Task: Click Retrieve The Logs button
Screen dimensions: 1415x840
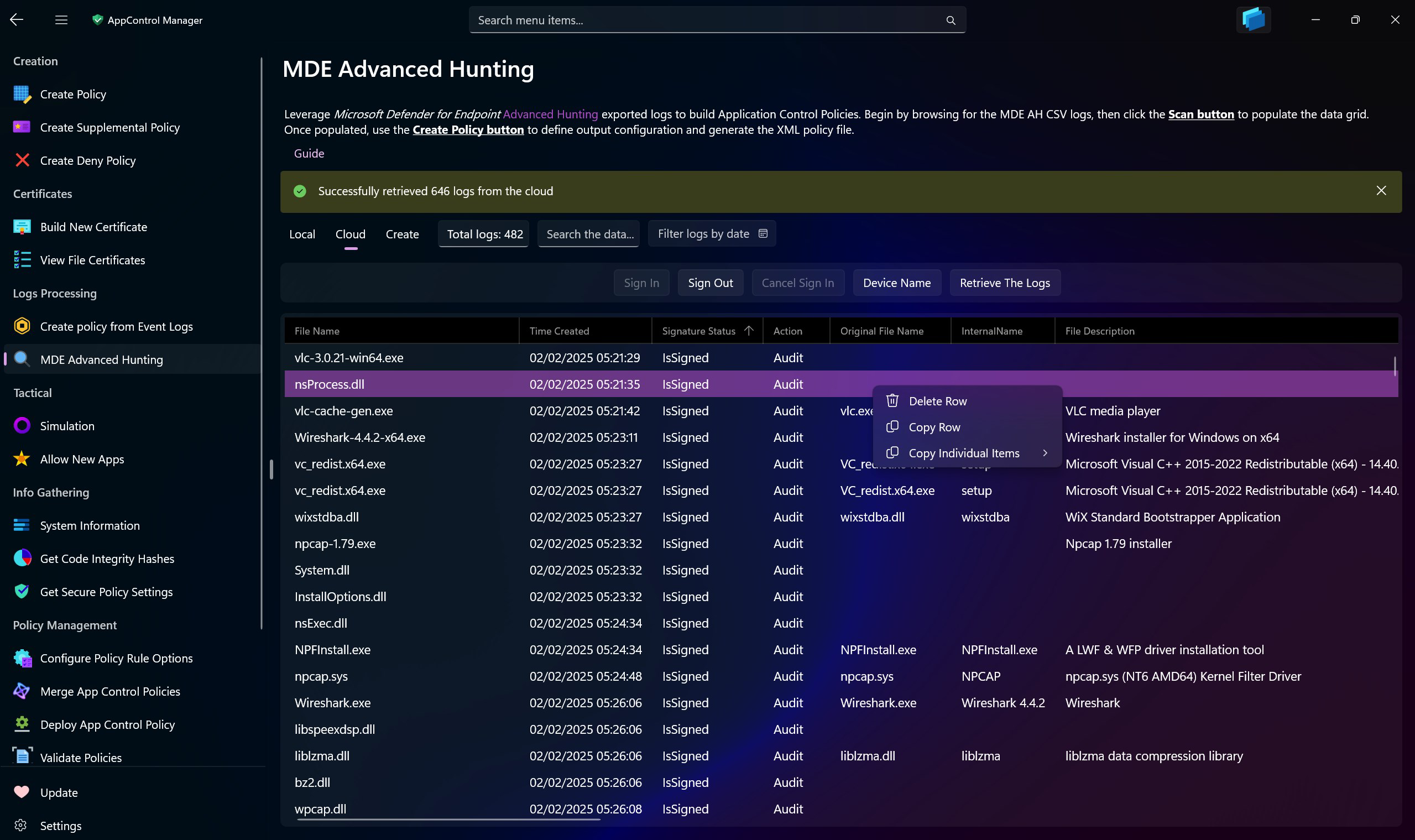Action: (1005, 283)
